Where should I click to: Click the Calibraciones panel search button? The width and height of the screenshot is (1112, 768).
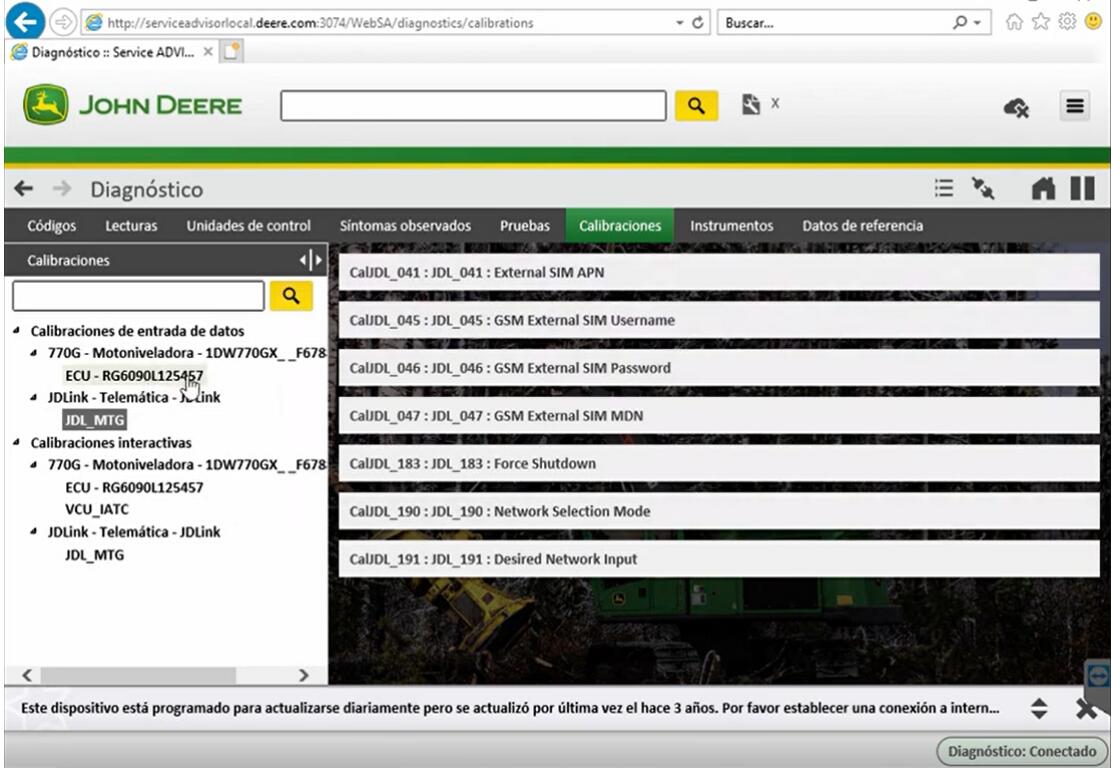pyautogui.click(x=291, y=296)
